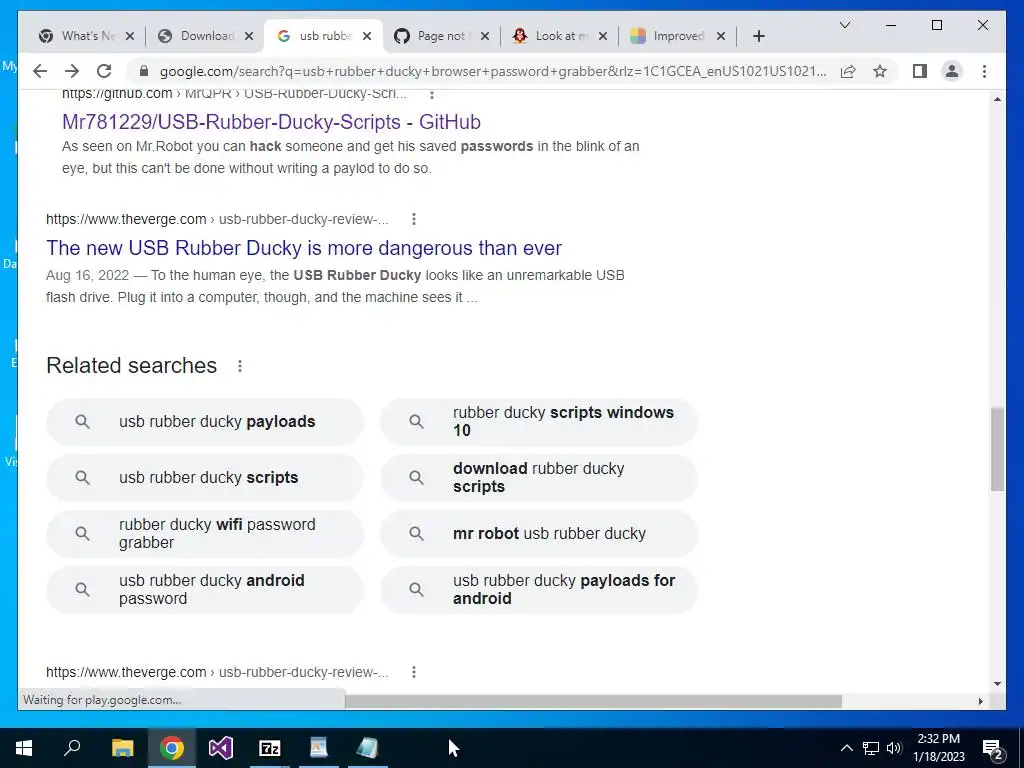Go forward with the arrow button

point(72,71)
